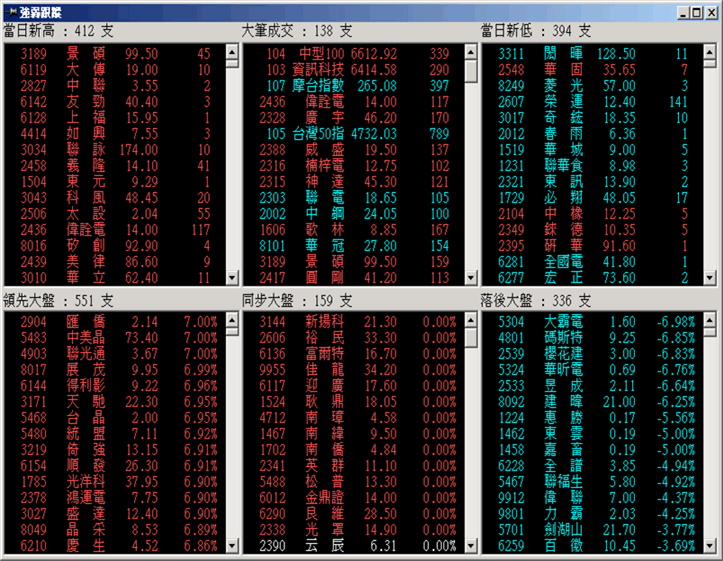
Task: Select stock 2606 裕民 row
Action: [x=354, y=338]
